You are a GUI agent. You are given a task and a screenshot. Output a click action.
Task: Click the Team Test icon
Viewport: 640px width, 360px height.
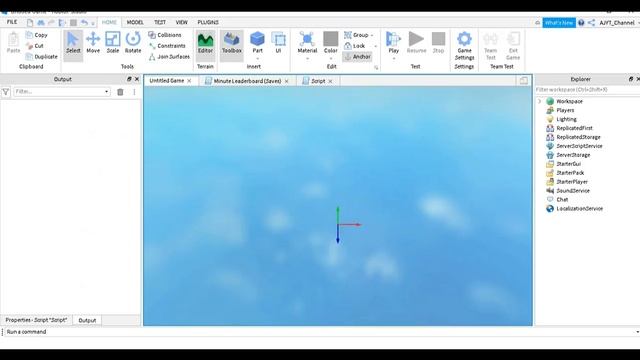coord(490,46)
